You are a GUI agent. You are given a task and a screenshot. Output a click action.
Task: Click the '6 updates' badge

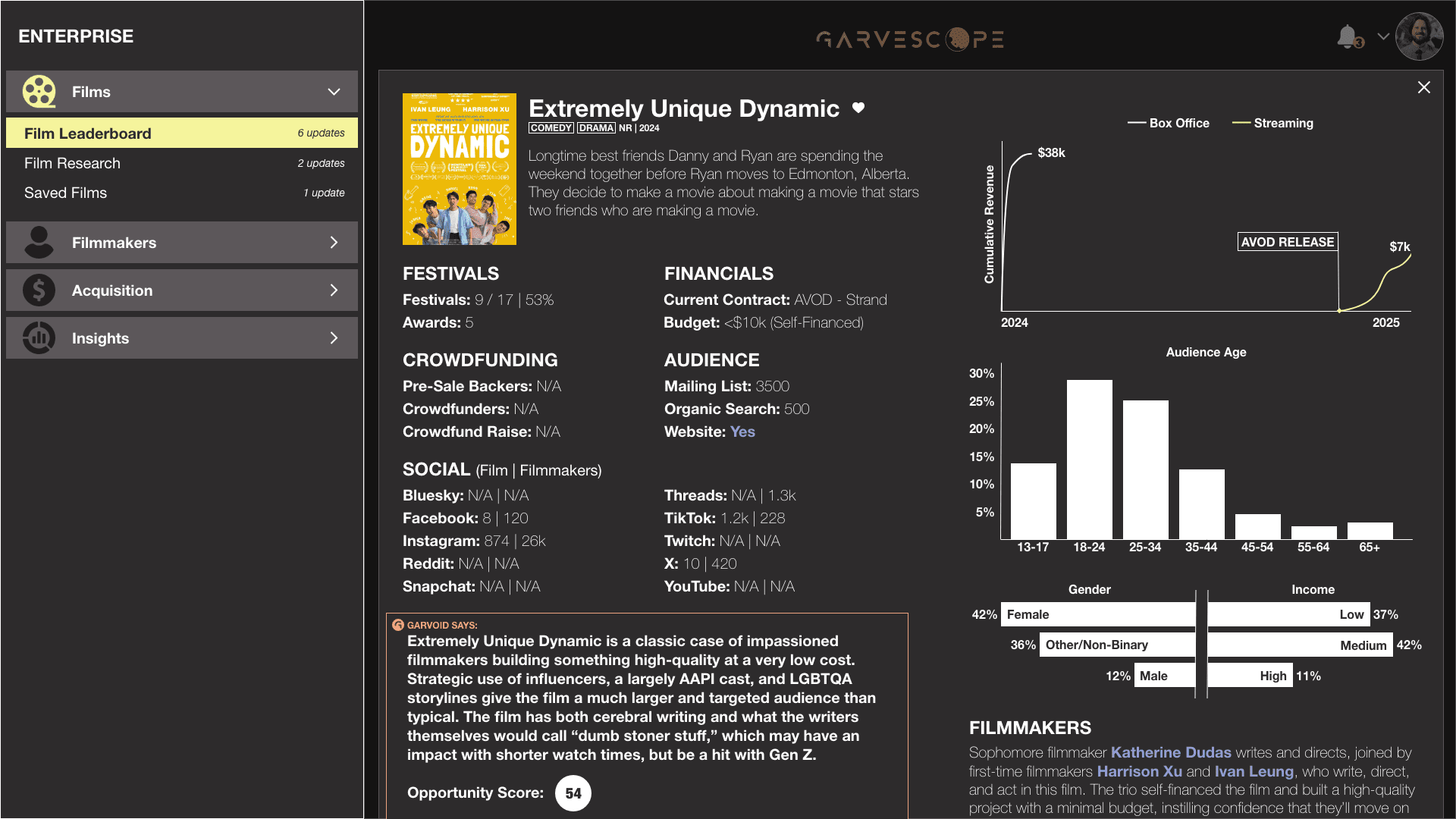[x=321, y=133]
